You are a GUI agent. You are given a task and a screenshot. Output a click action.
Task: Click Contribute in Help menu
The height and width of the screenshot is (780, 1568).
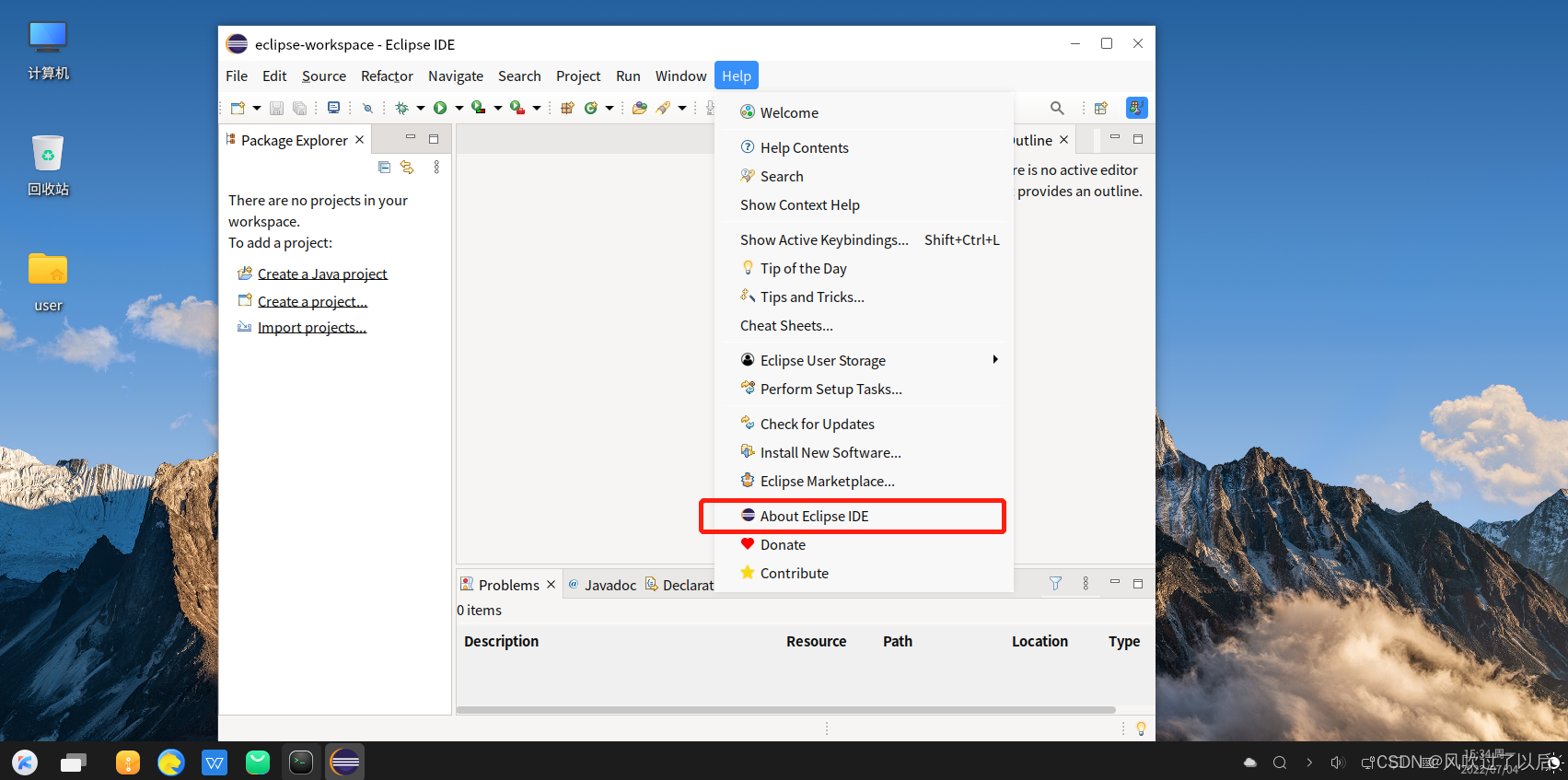click(x=864, y=573)
